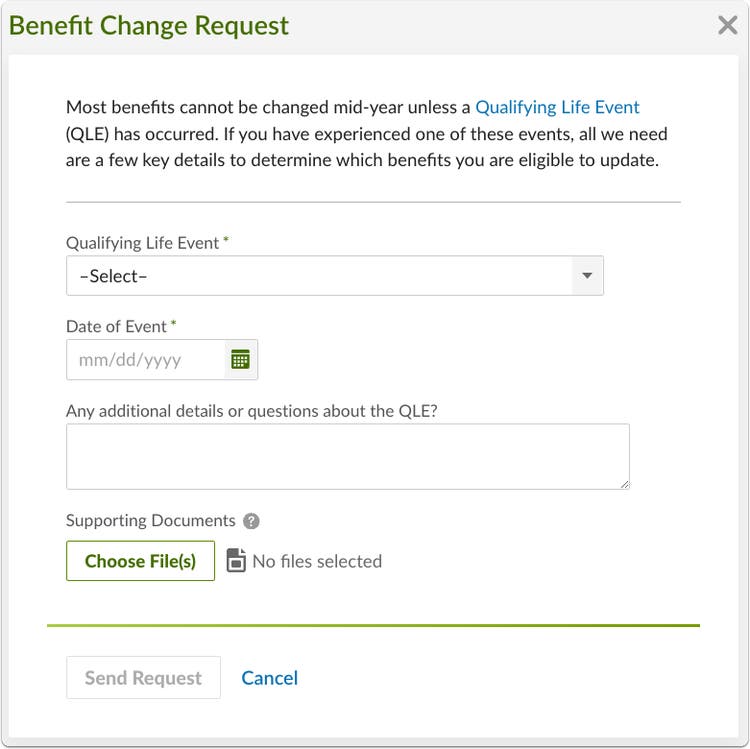Cancel the benefit change request
Screen dimensions: 750x749
tap(269, 678)
